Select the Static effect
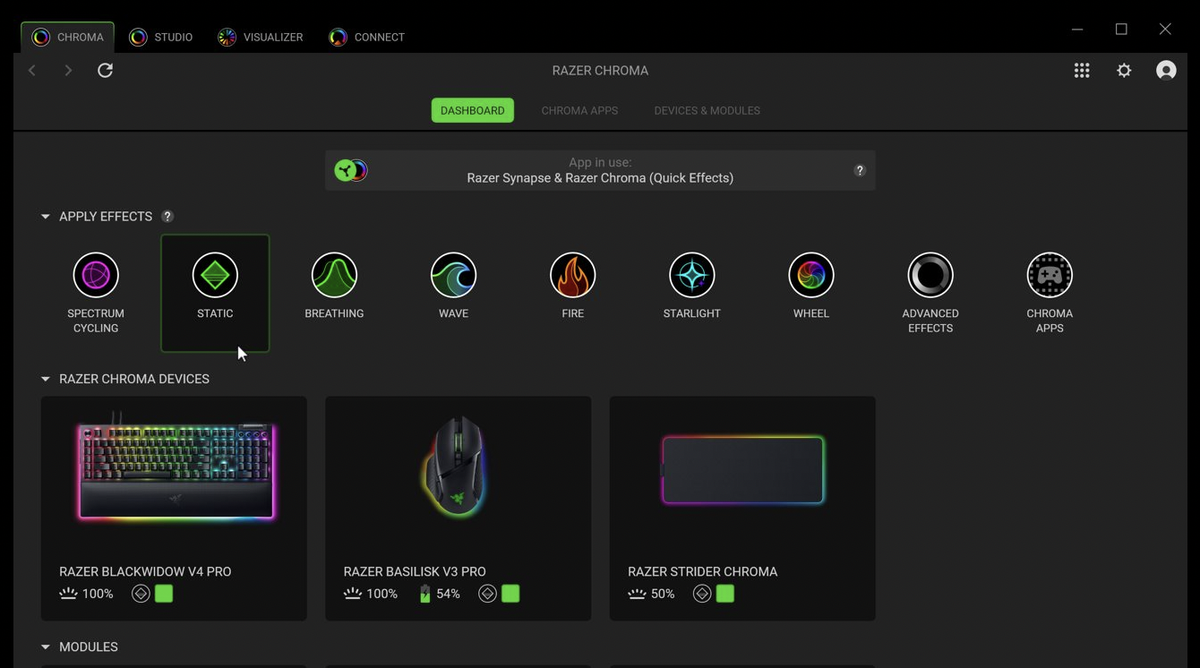This screenshot has width=1200, height=668. click(214, 275)
